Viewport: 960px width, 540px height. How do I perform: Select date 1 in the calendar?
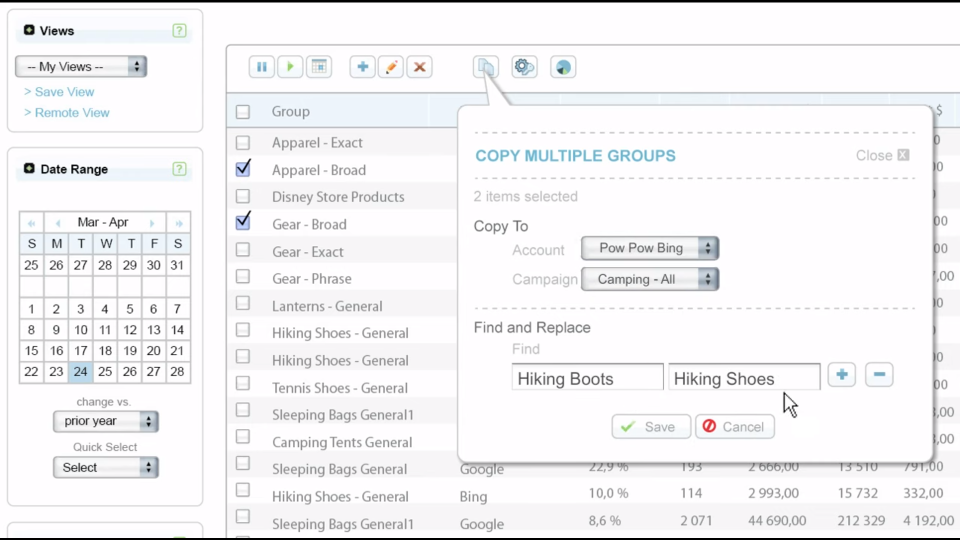[31, 309]
